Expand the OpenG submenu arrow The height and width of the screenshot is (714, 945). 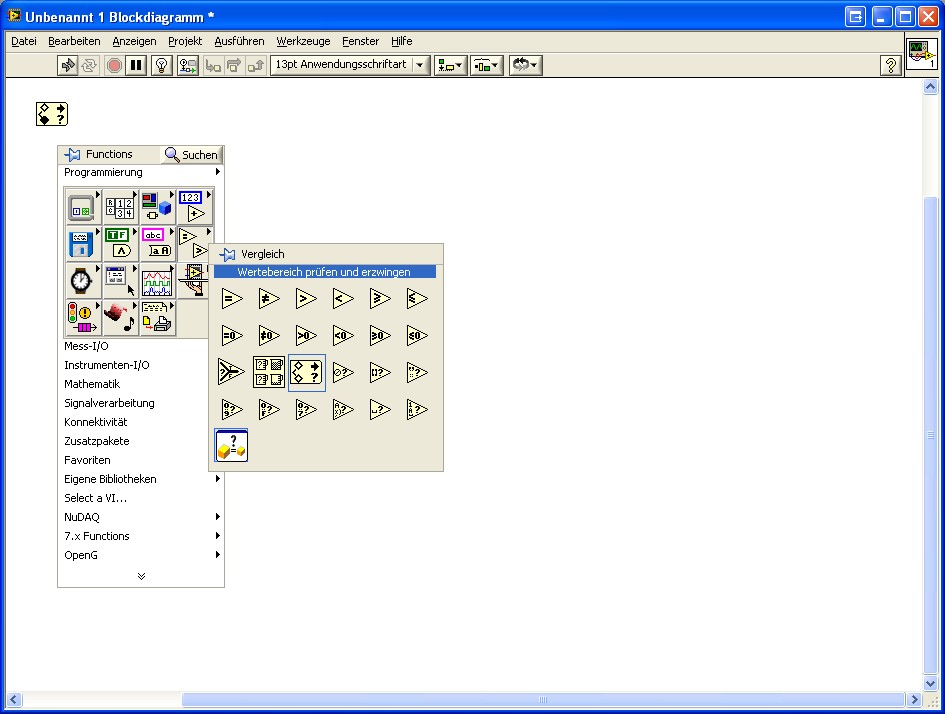click(218, 555)
